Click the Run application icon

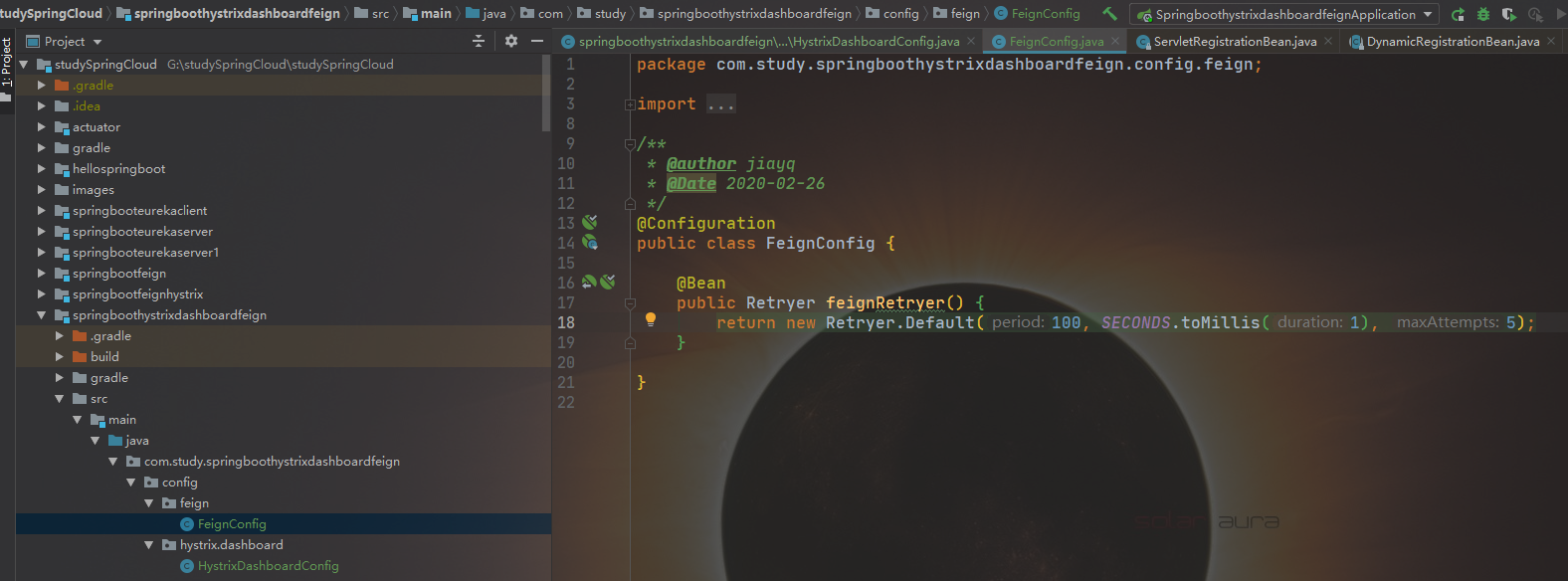click(1458, 14)
